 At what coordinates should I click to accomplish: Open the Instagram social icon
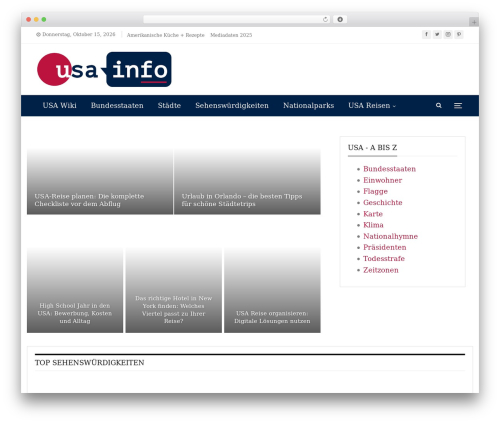pos(448,34)
